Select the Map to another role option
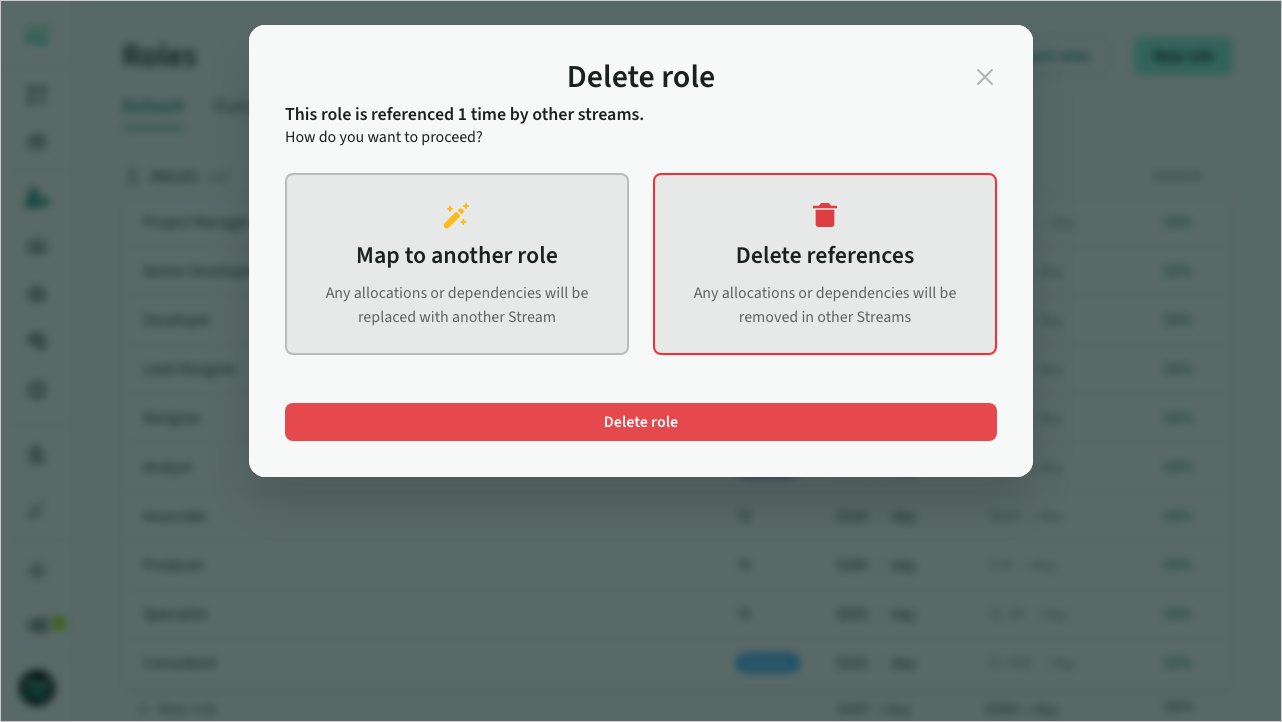 (x=457, y=264)
